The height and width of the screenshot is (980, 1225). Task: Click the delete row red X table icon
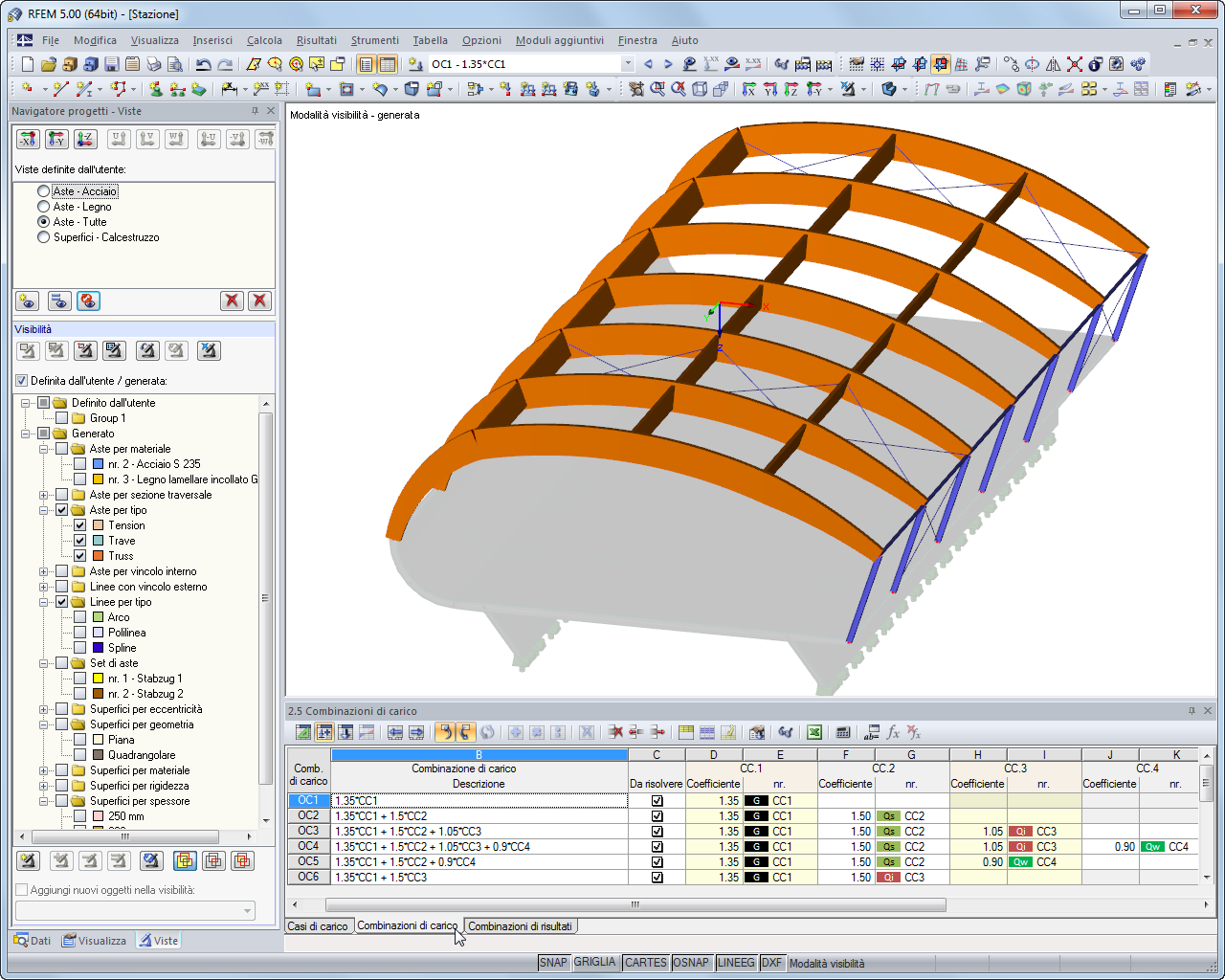(615, 732)
